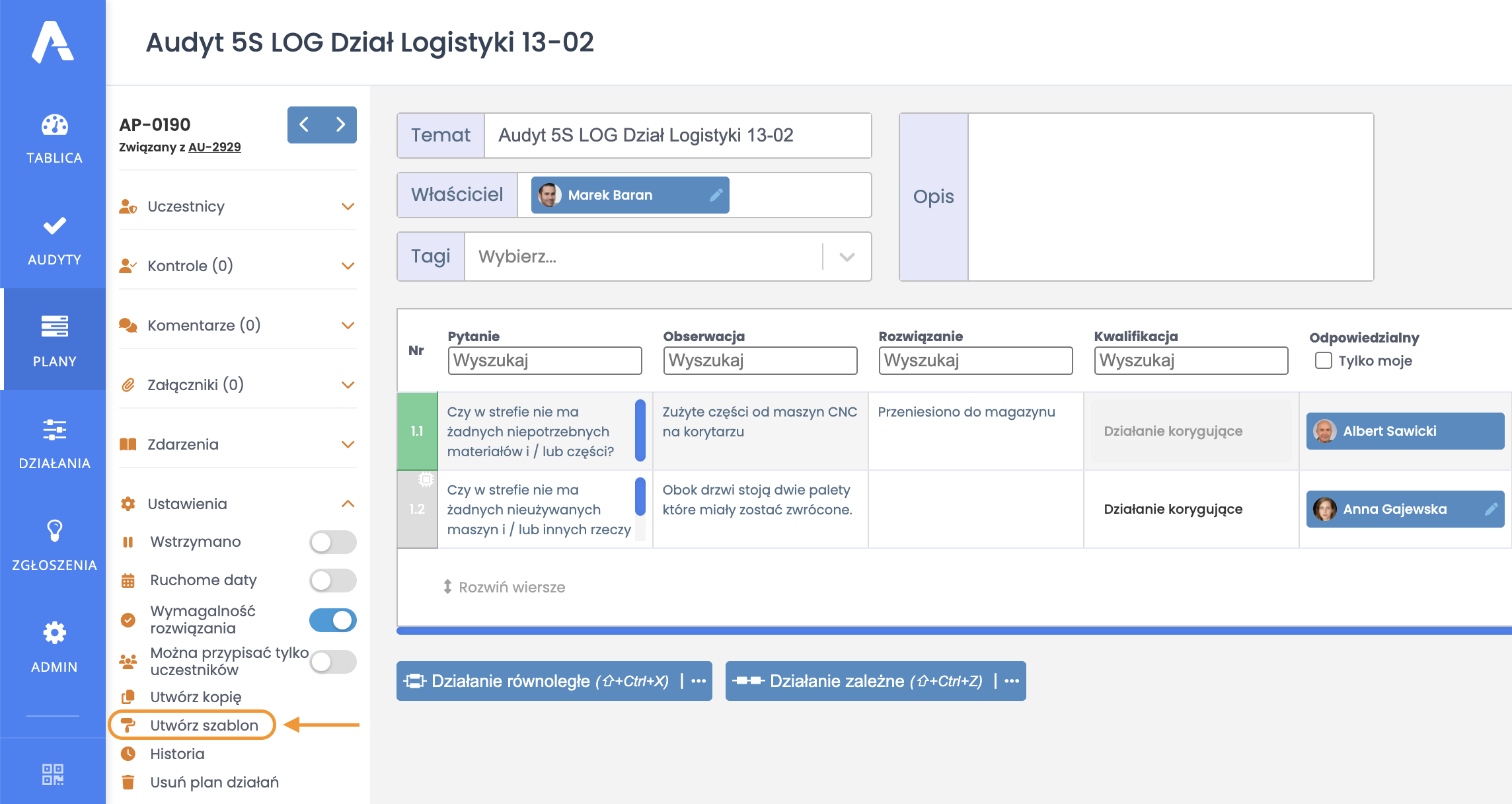1512x804 pixels.
Task: Open the Tagi dropdown
Action: pyautogui.click(x=847, y=257)
